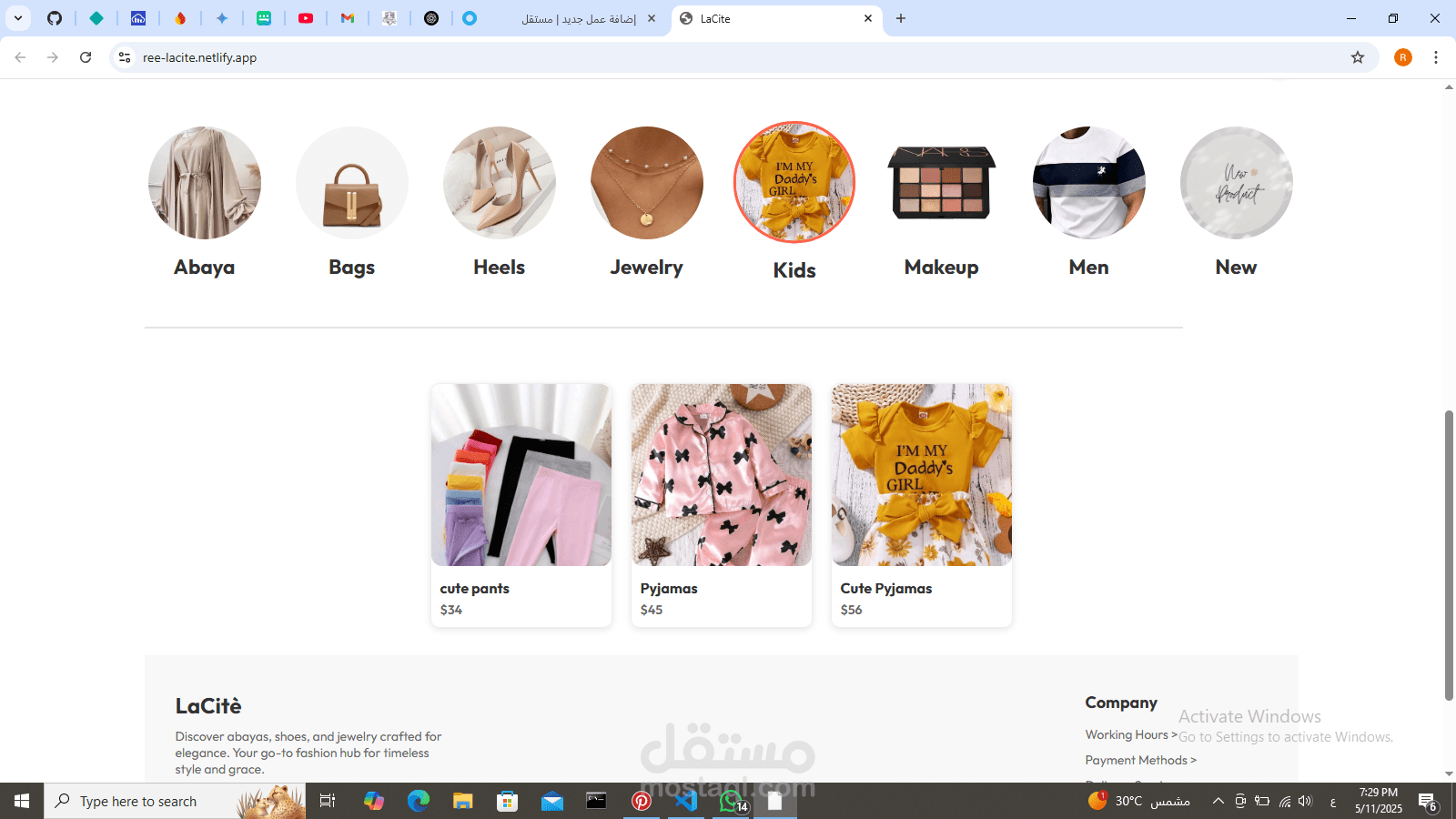Expand Payment Methods footer link
Viewport: 1456px width, 819px height.
coord(1141,761)
